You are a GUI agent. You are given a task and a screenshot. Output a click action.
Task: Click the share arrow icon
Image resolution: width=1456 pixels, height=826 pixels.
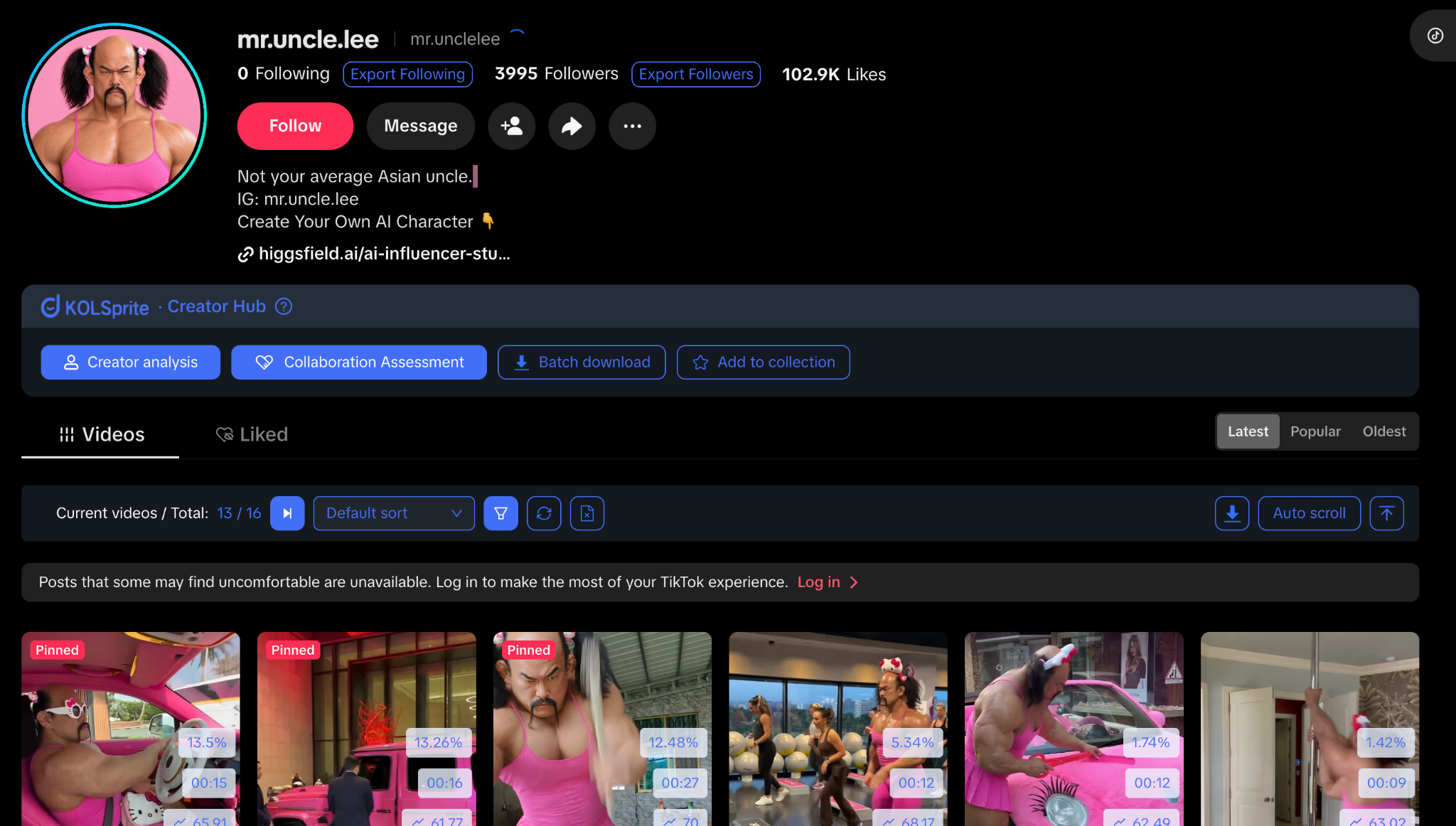click(572, 126)
